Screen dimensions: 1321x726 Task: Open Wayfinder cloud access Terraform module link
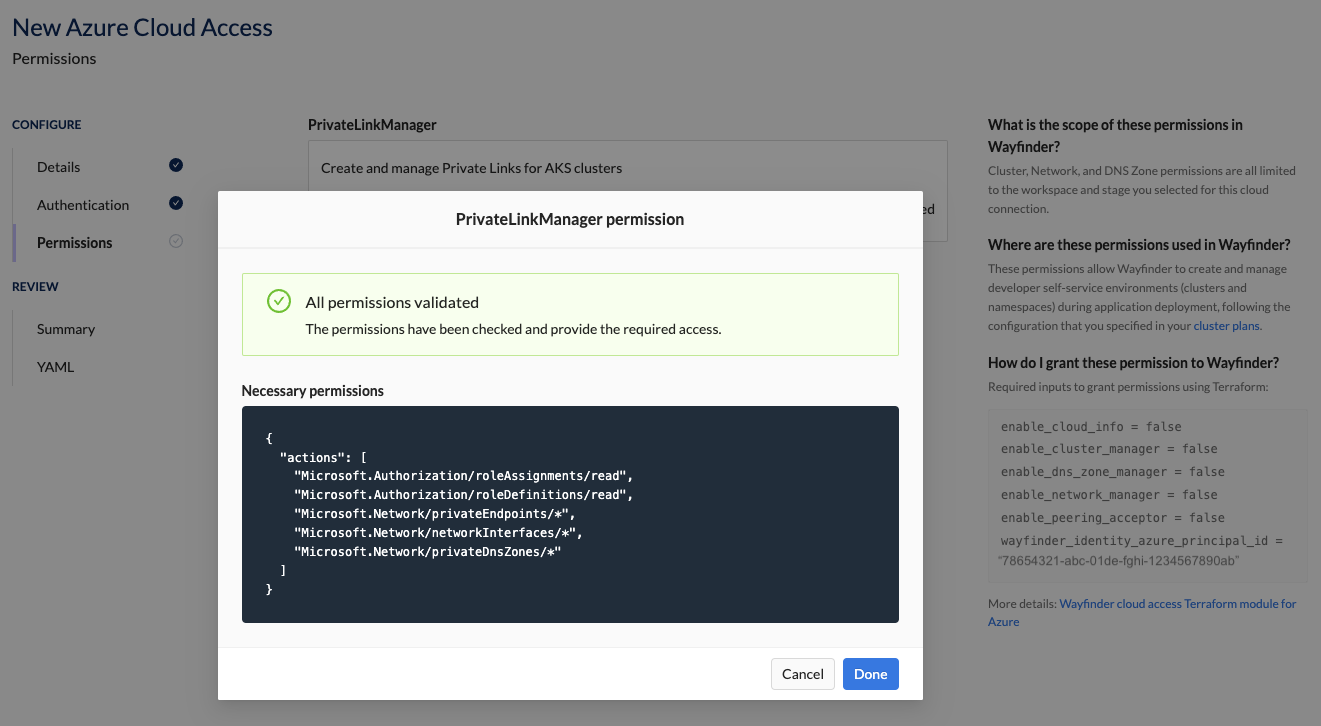coord(1142,613)
